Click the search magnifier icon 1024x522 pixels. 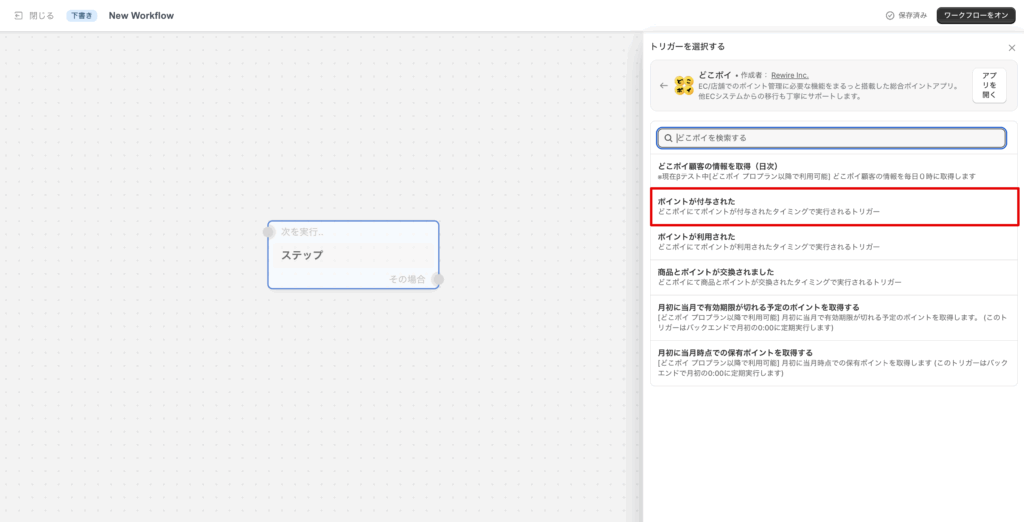[x=668, y=138]
